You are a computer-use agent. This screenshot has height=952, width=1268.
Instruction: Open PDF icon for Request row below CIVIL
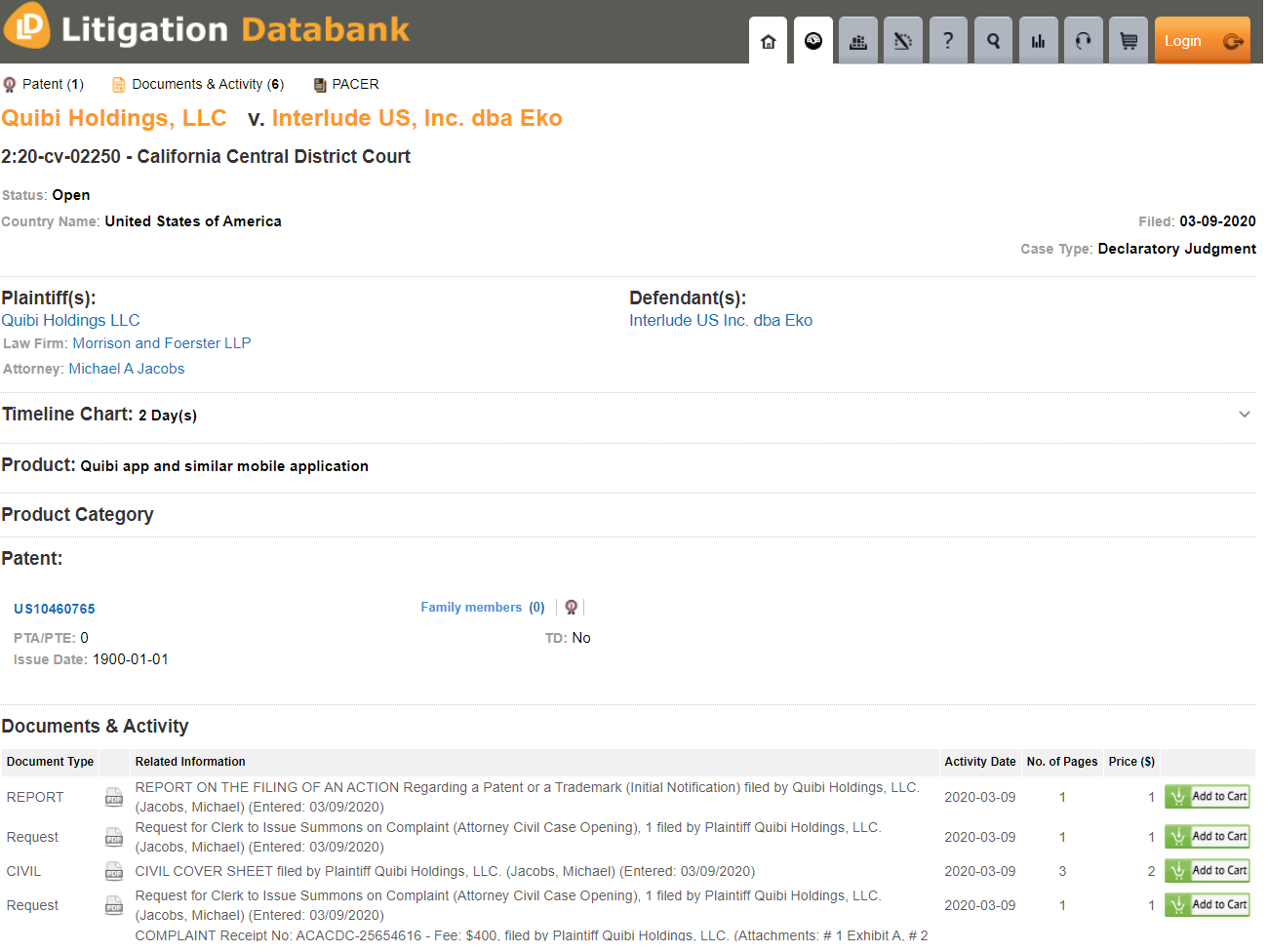[114, 905]
